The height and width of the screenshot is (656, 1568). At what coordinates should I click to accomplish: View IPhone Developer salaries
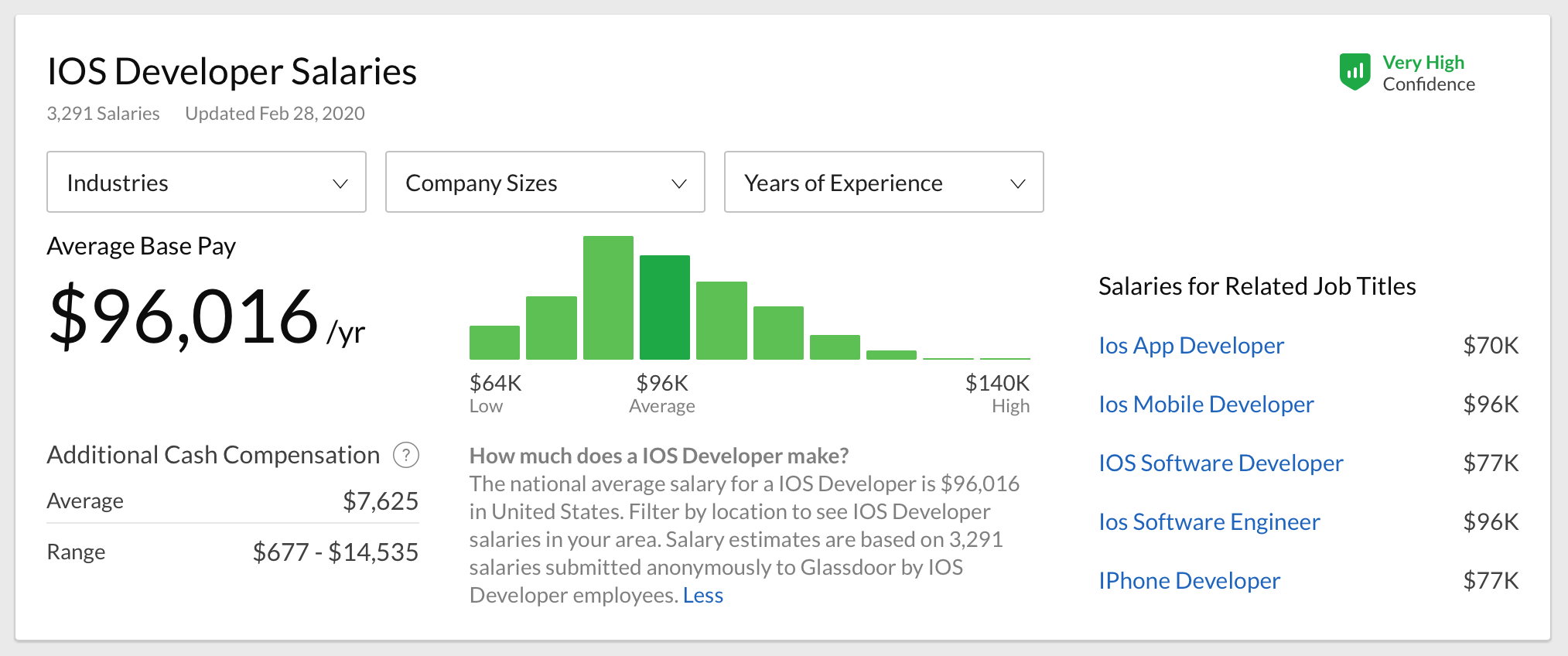pyautogui.click(x=1189, y=580)
